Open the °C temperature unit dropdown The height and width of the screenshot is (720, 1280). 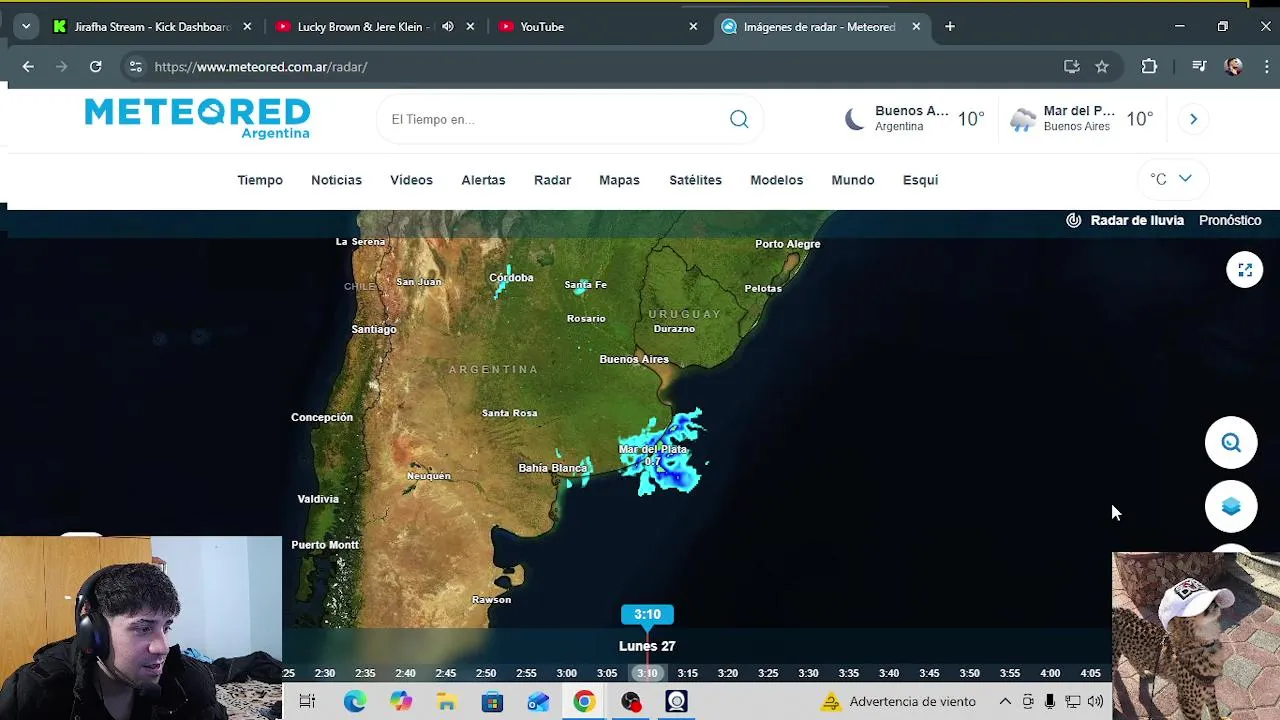(1171, 179)
